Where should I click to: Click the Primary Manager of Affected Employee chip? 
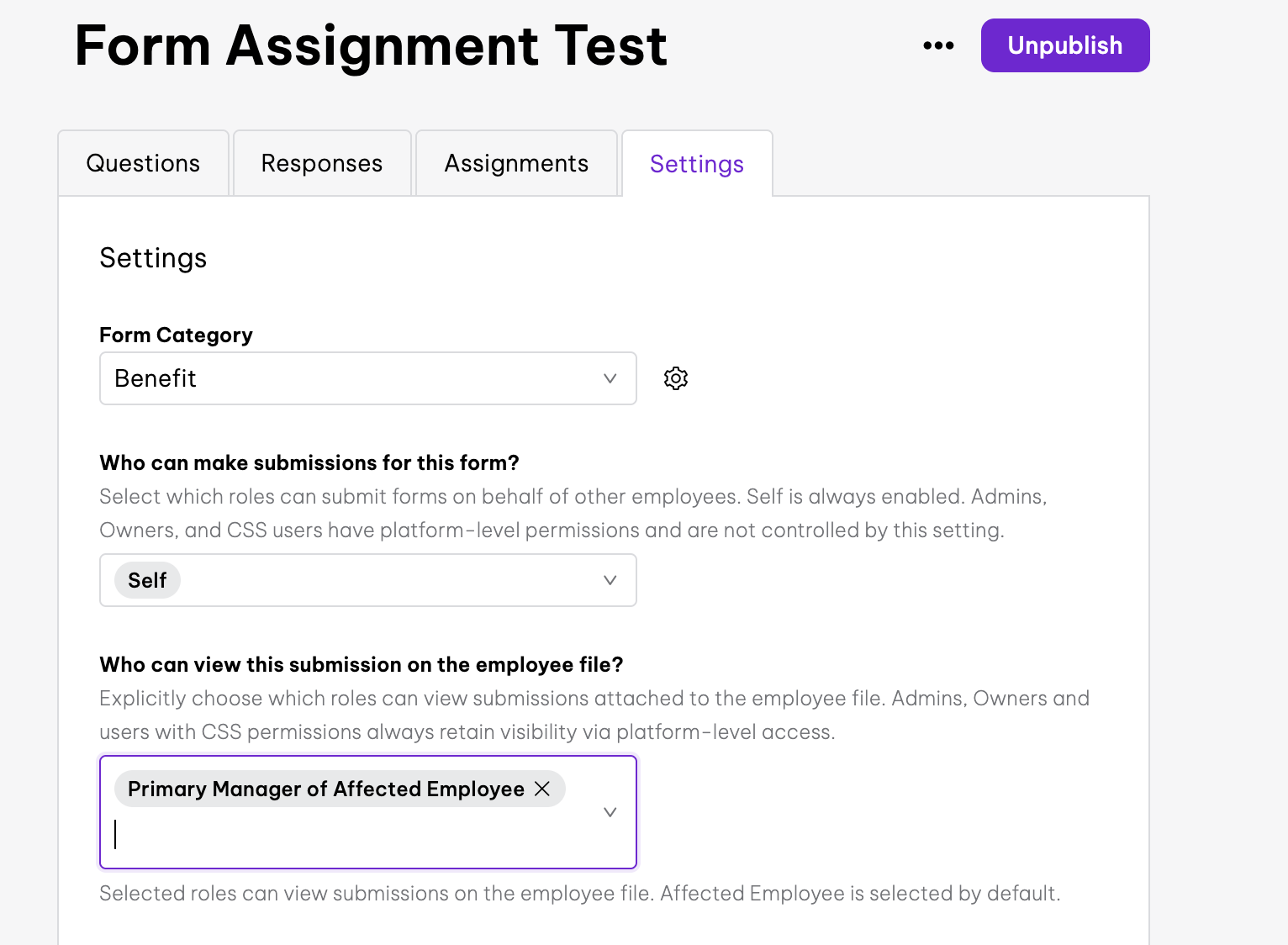click(x=325, y=789)
